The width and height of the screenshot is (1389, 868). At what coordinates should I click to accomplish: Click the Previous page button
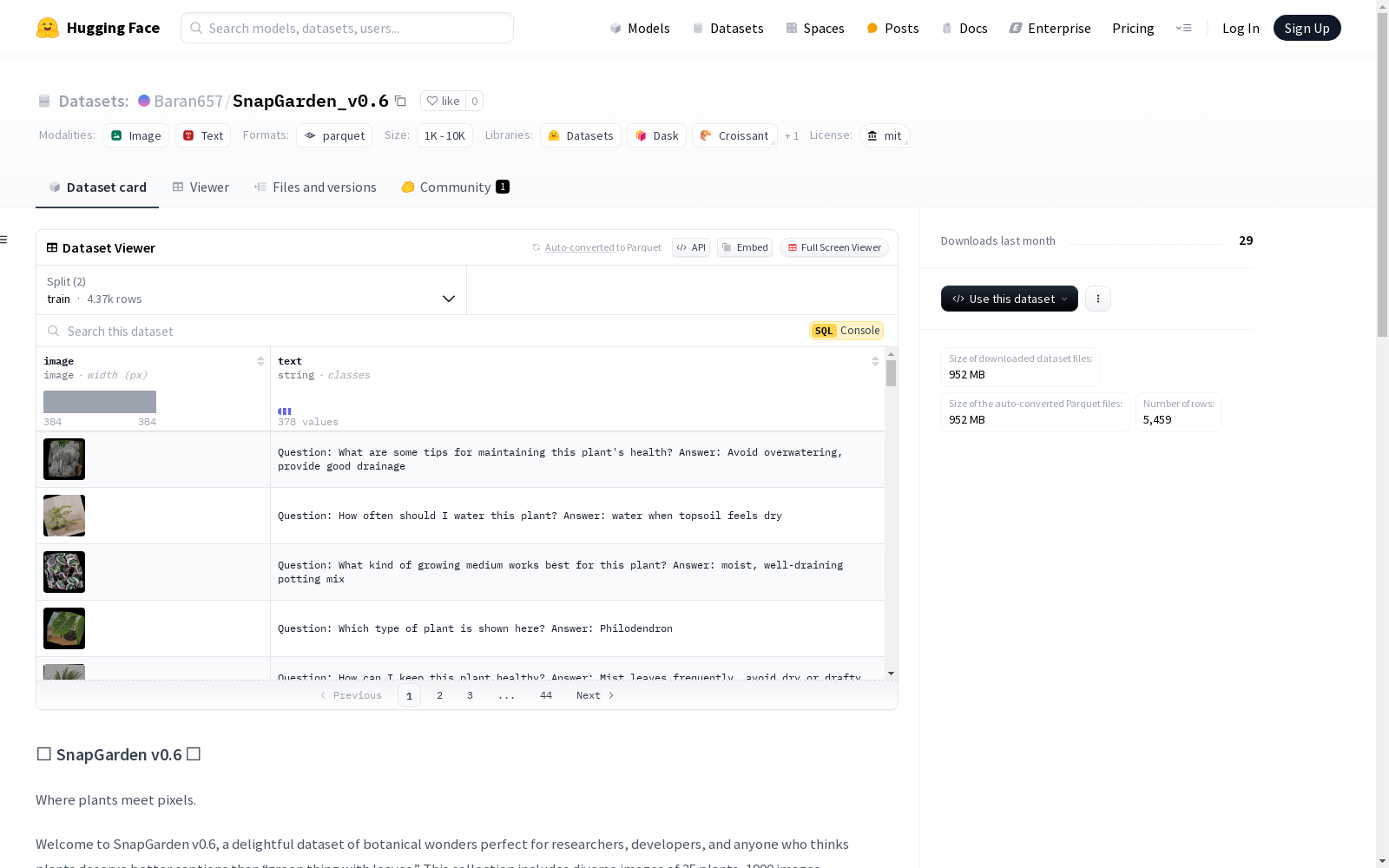pos(351,695)
